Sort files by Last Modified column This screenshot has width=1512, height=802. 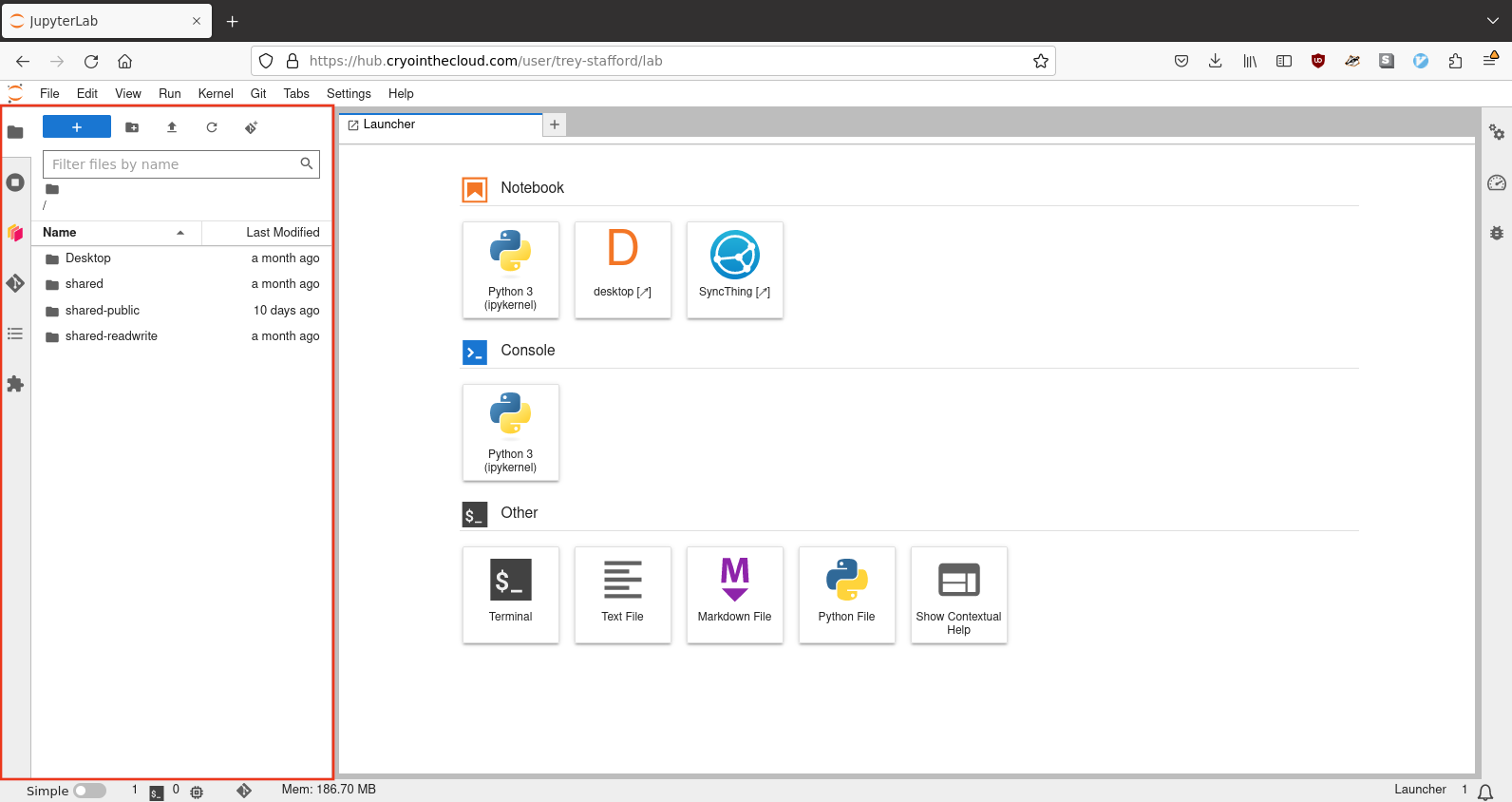[282, 233]
